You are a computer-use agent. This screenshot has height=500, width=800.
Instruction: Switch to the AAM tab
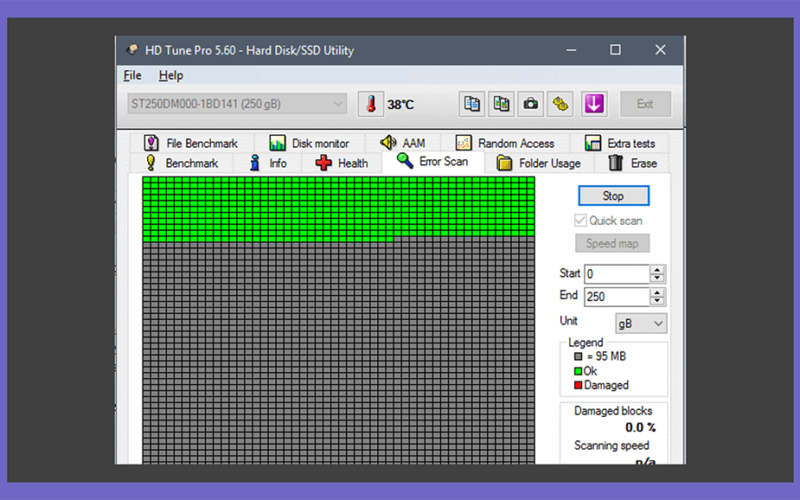coord(403,143)
